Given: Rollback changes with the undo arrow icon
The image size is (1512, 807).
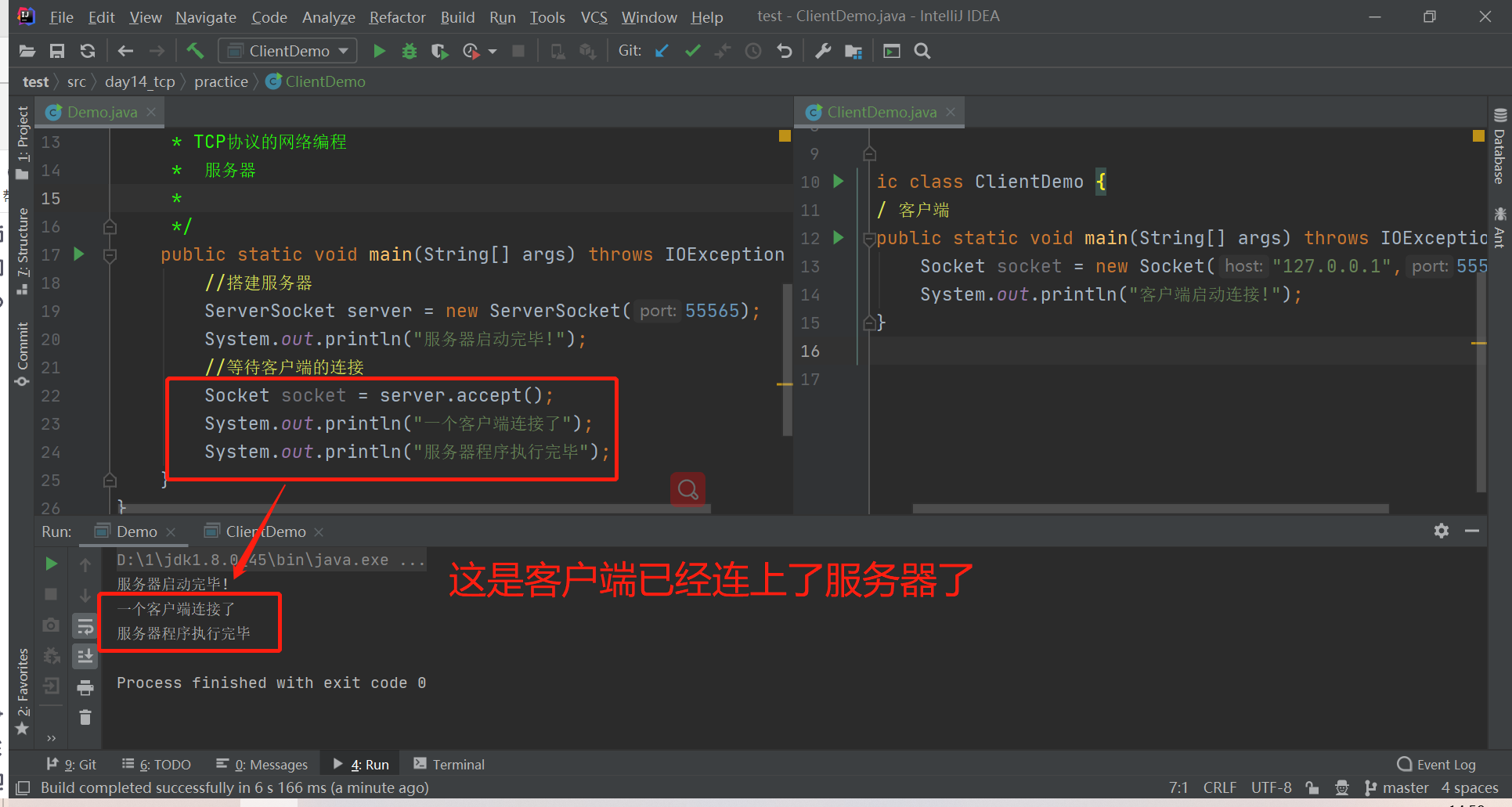Looking at the screenshot, I should (x=785, y=51).
